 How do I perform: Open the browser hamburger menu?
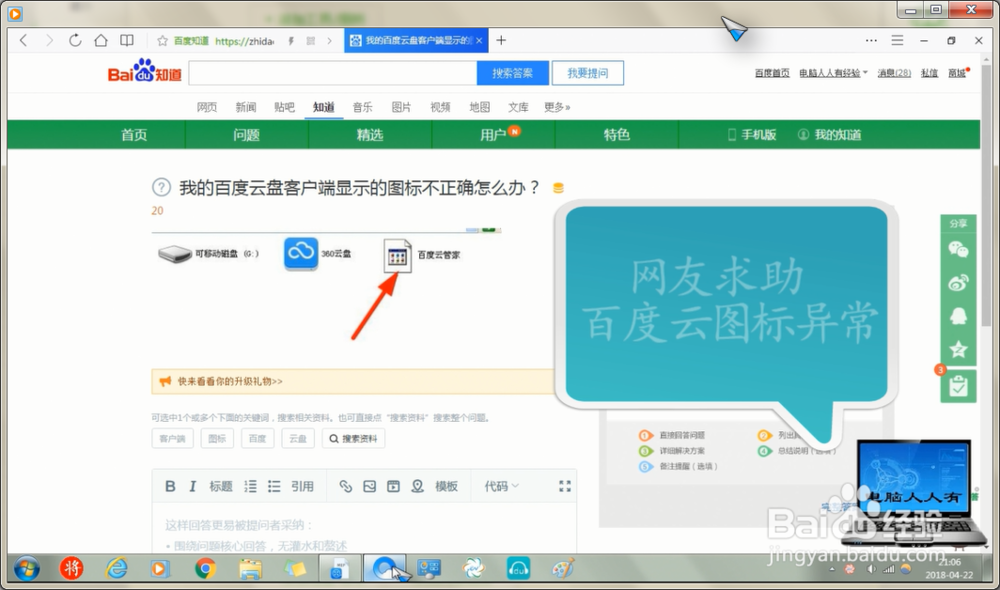[897, 40]
